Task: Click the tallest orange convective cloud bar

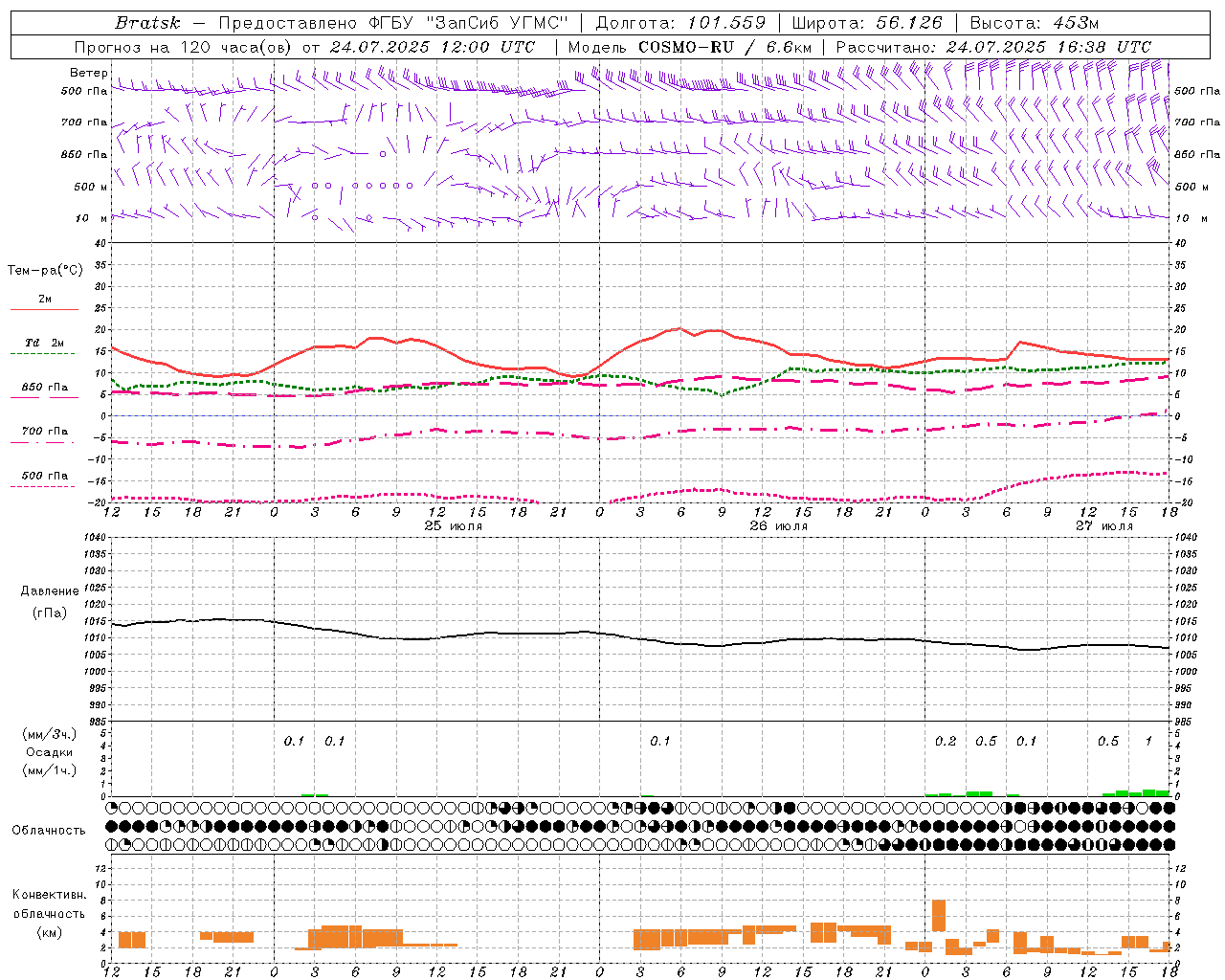Action: [x=939, y=916]
